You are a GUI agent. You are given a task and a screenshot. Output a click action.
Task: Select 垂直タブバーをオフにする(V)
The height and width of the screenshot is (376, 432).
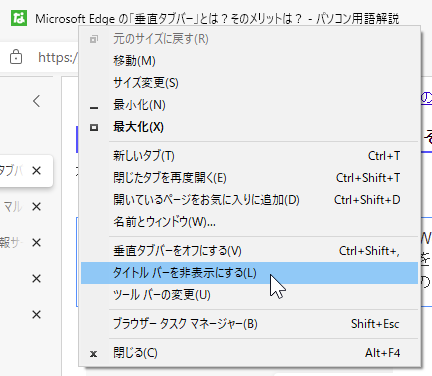tap(249, 251)
